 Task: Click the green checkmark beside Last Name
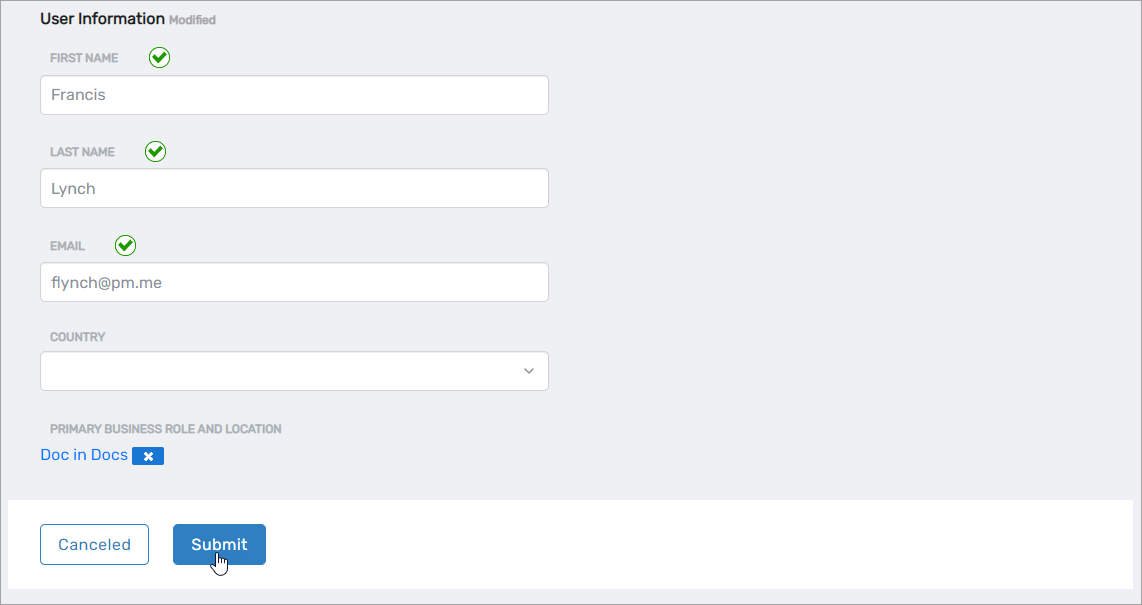click(x=155, y=152)
